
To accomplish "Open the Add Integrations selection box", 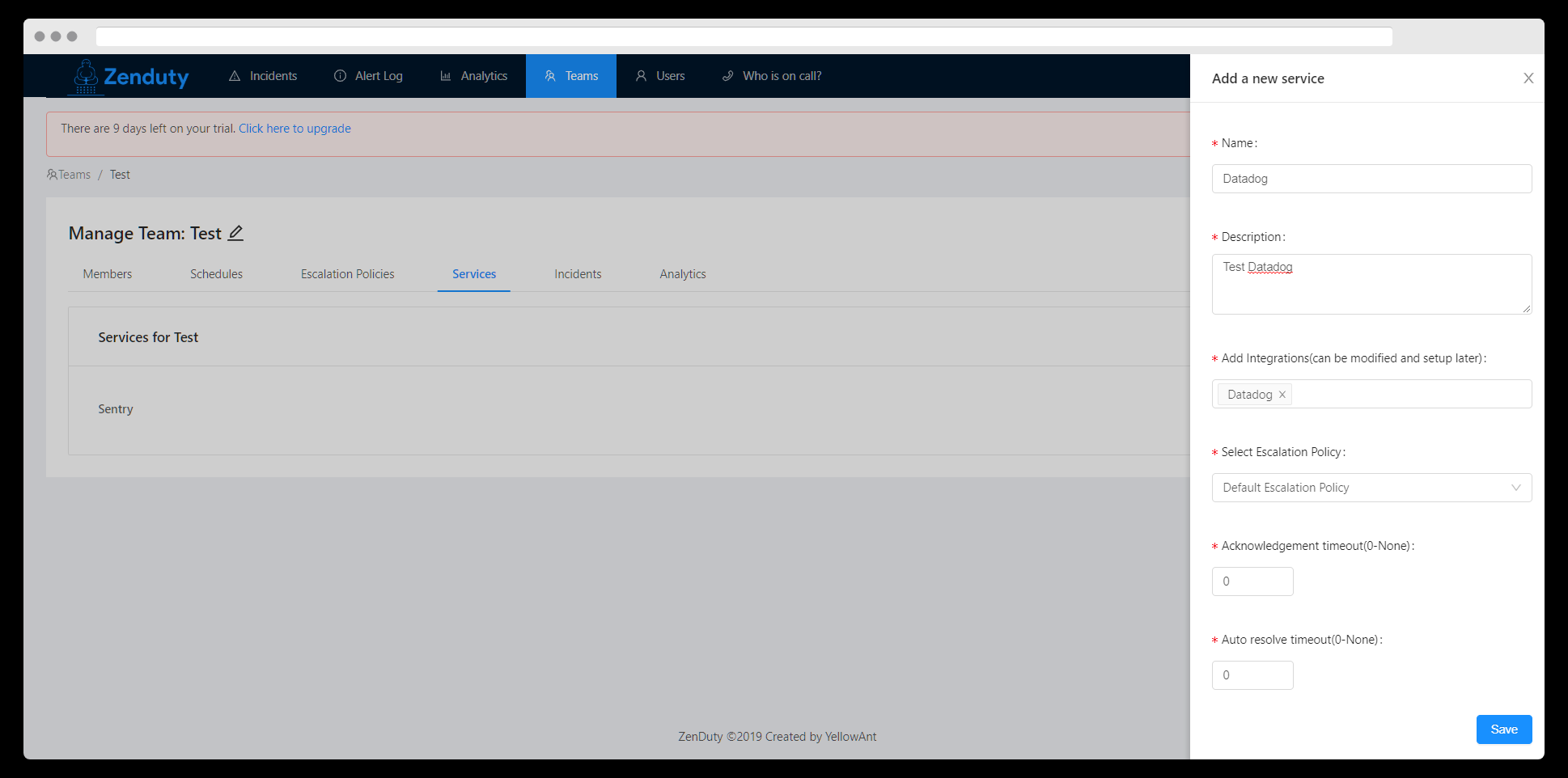I will click(1408, 395).
